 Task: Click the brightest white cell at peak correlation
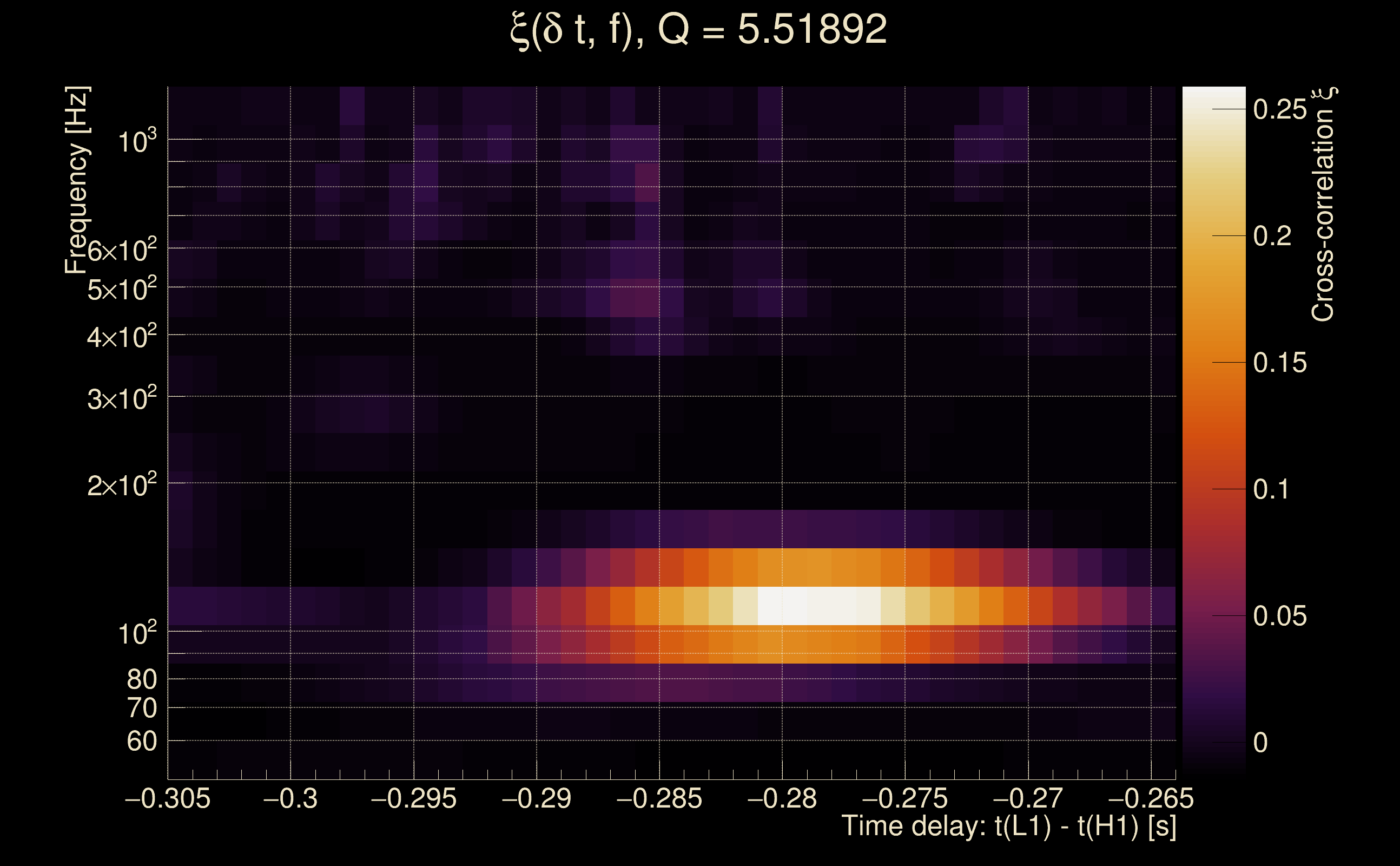(x=795, y=606)
